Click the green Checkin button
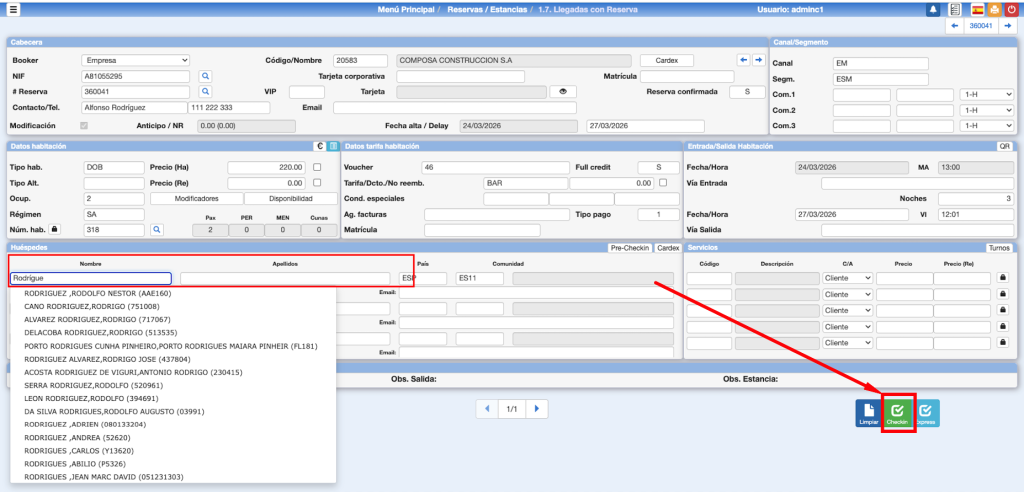1024x492 pixels. 897,414
